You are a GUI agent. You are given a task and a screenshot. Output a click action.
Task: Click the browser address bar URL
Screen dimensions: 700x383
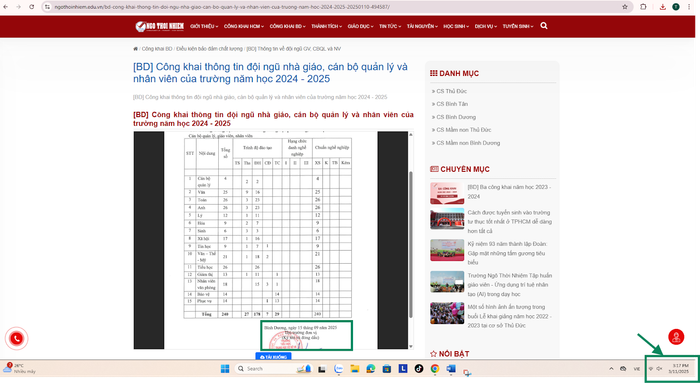(222, 7)
